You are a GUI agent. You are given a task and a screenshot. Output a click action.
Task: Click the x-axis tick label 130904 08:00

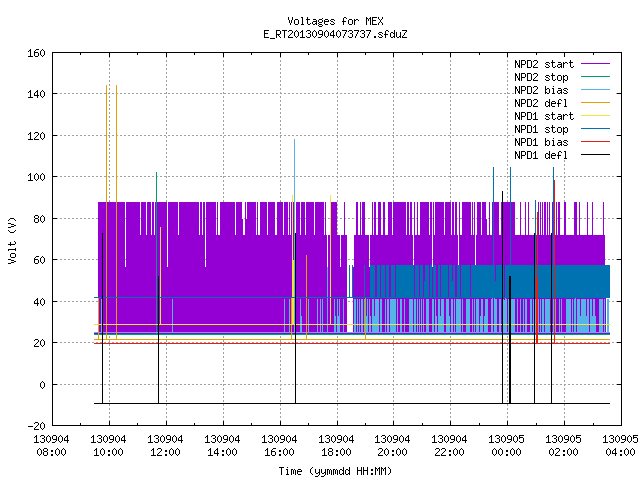coord(51,446)
